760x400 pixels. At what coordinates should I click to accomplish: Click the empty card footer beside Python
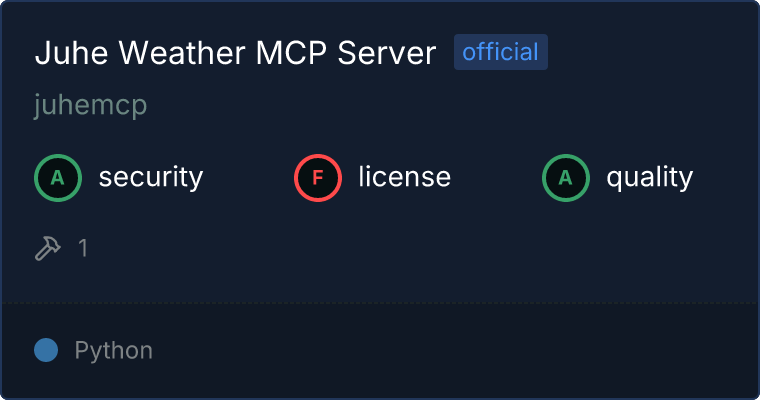[456, 350]
